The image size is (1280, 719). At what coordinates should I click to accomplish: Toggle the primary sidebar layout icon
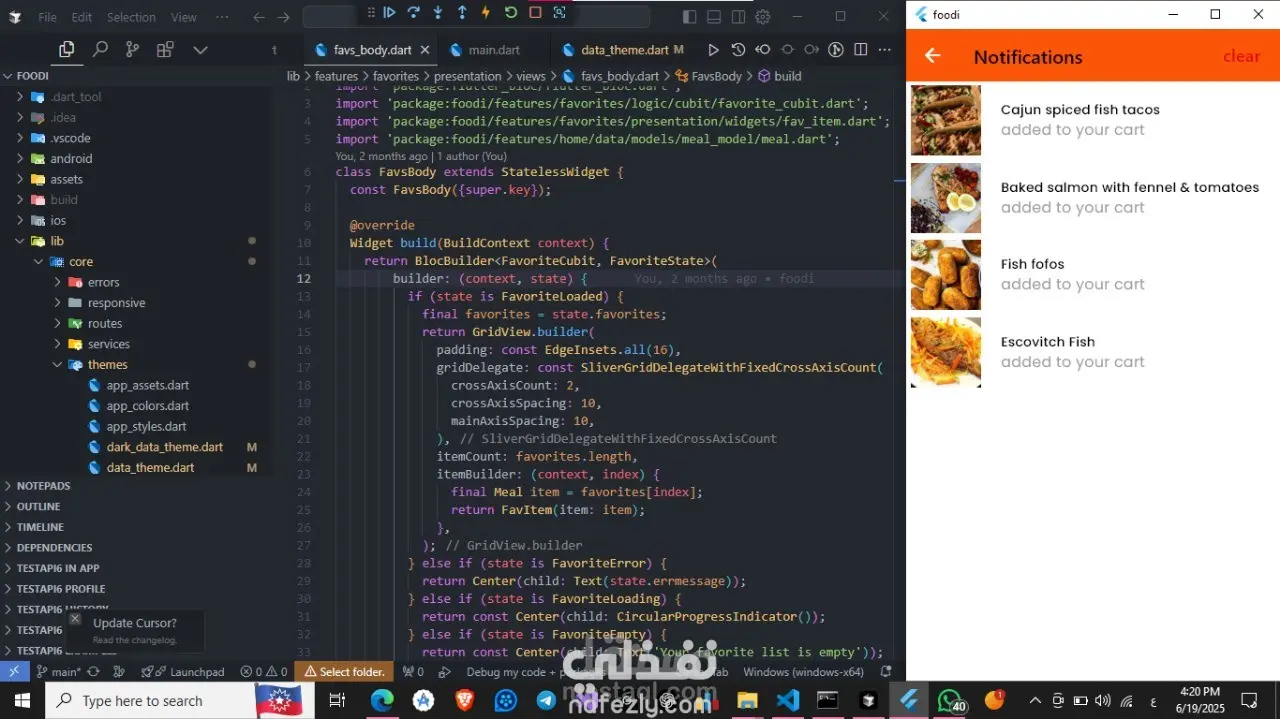pyautogui.click(x=689, y=17)
